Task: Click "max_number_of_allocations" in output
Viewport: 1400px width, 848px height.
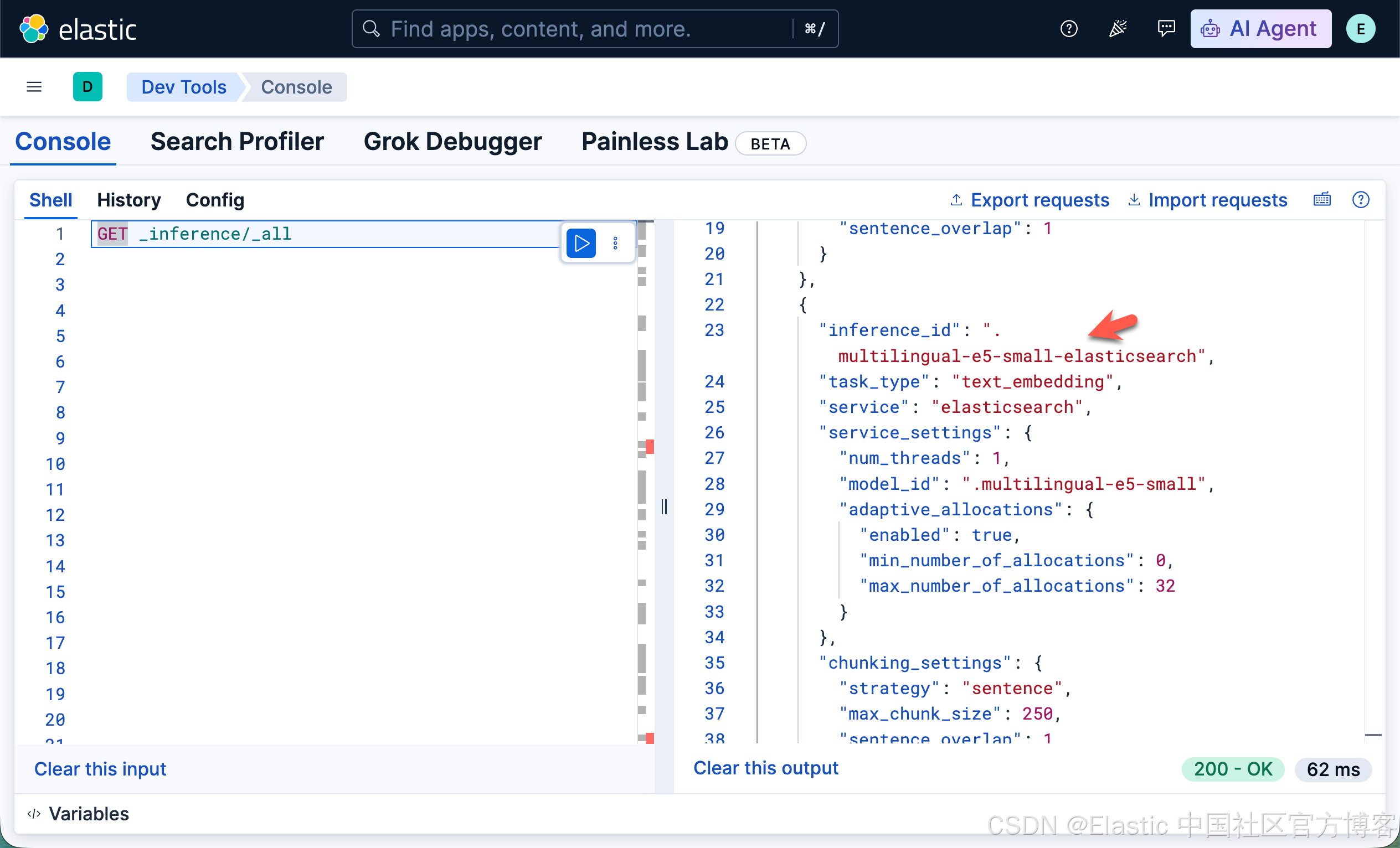Action: point(997,586)
